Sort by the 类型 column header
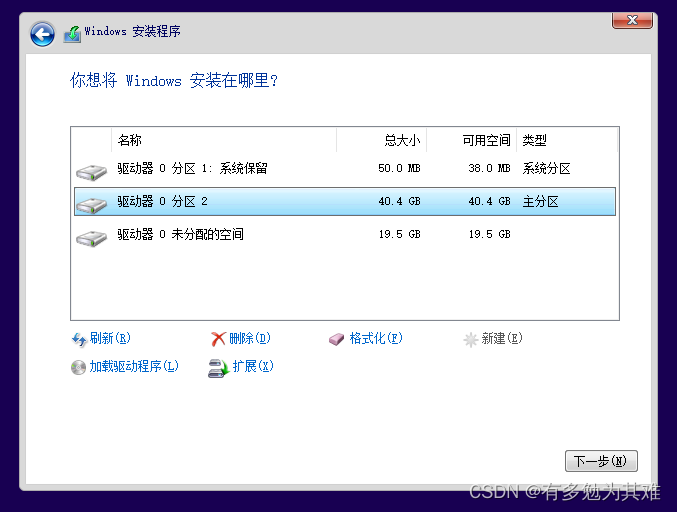This screenshot has height=512, width=677. (x=567, y=140)
